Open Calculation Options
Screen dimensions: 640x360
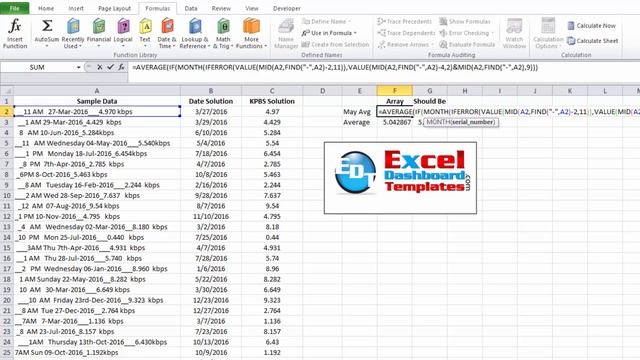coord(548,33)
